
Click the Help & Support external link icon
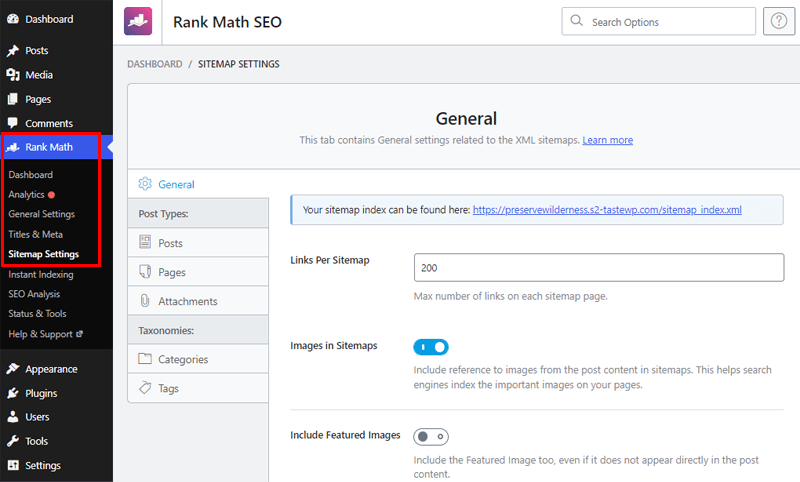pos(79,334)
